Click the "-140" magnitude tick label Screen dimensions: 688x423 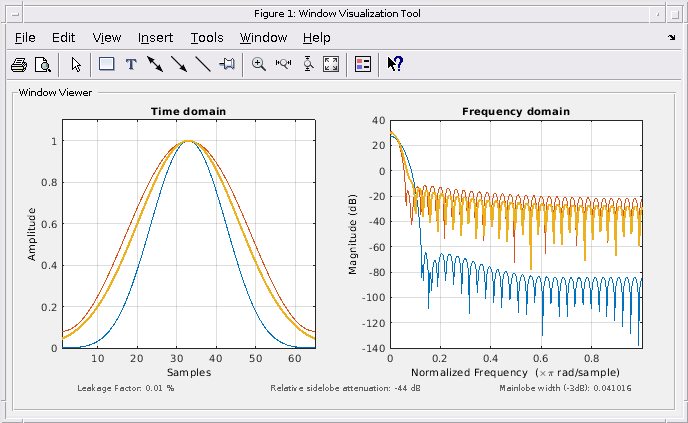pyautogui.click(x=373, y=348)
